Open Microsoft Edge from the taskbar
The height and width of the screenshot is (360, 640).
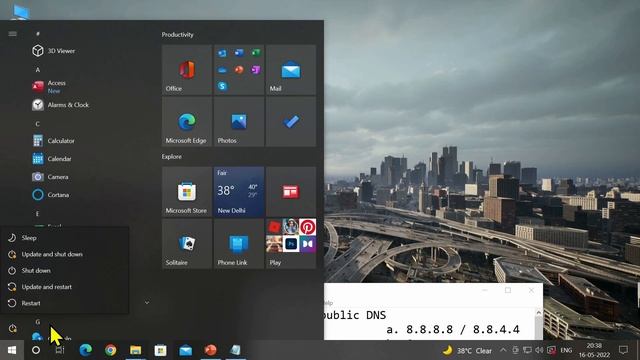pyautogui.click(x=85, y=350)
